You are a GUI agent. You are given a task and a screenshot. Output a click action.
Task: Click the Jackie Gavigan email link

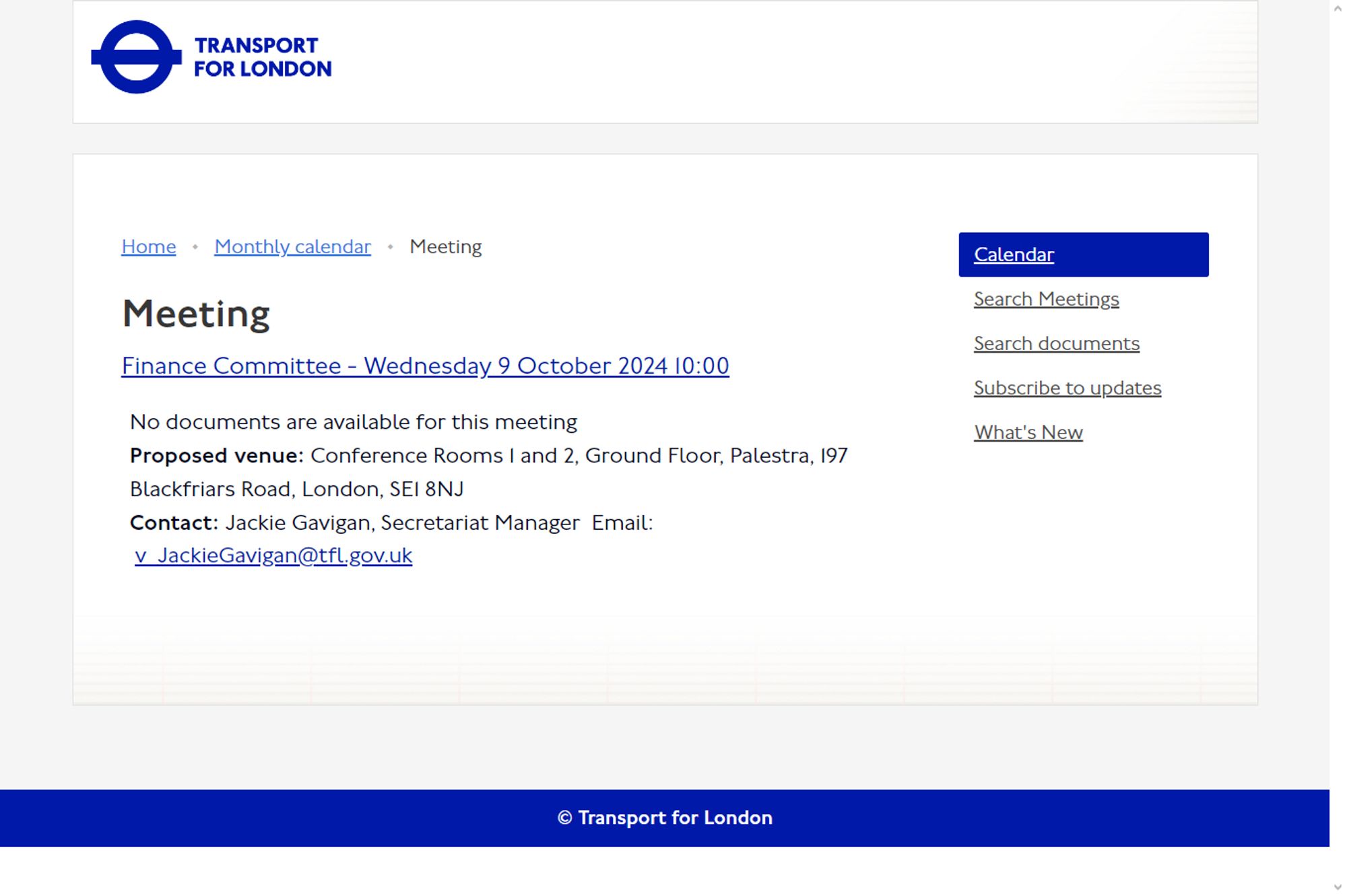(271, 555)
